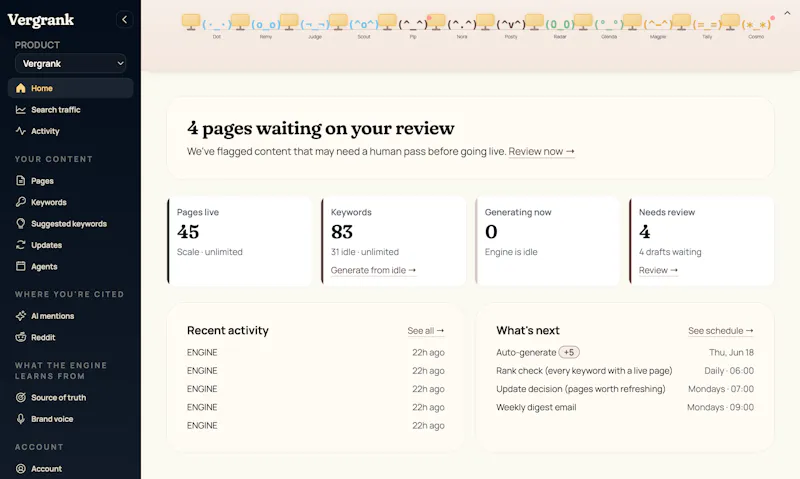Click the Mondays · 07:00 time
Viewport: 800px width, 479px height.
(x=721, y=389)
